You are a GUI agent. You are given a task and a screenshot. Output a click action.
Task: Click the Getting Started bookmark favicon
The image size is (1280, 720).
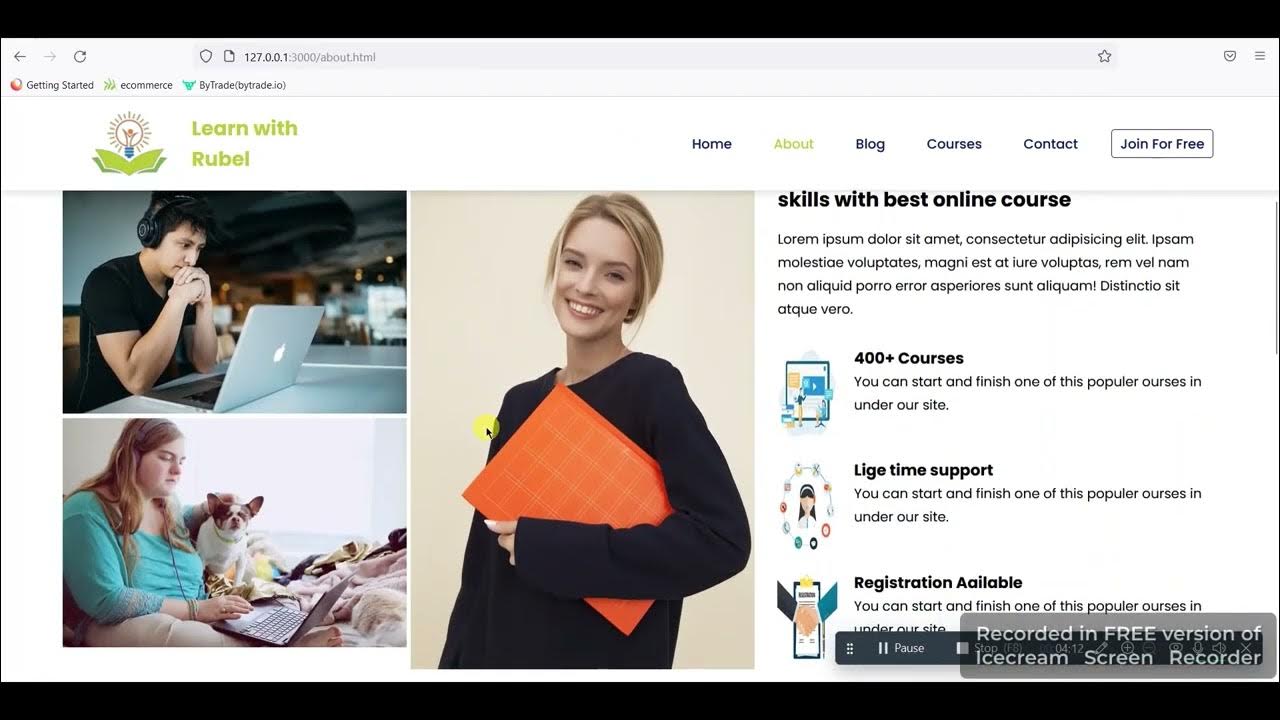(x=16, y=85)
